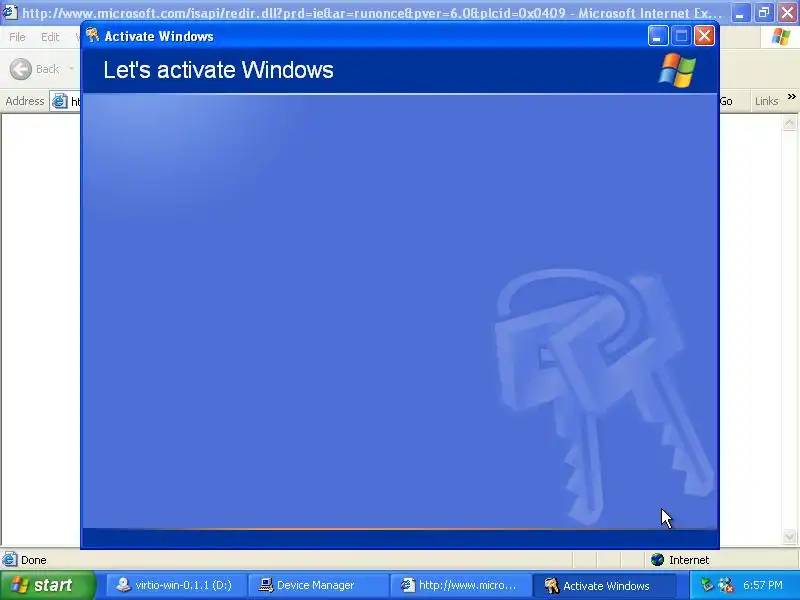
Task: Switch to virtio-win-0.1.1 (D:) taskbar button
Action: coord(176,585)
